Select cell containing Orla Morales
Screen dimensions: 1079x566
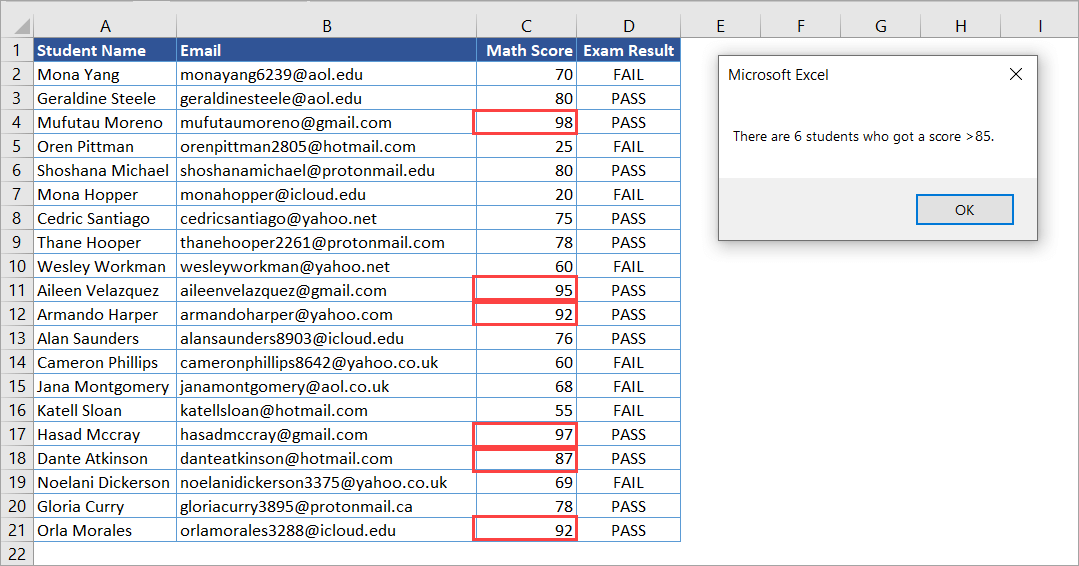point(105,530)
